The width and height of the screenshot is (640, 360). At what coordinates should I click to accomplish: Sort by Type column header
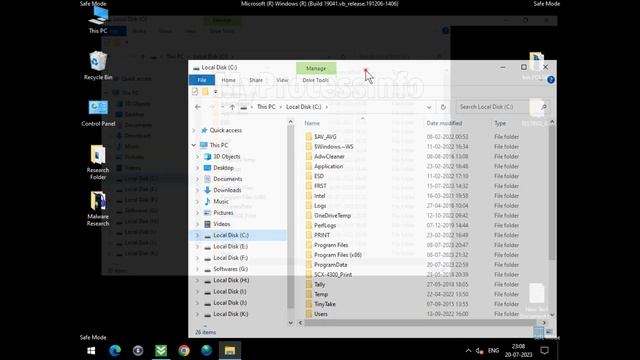pyautogui.click(x=500, y=123)
